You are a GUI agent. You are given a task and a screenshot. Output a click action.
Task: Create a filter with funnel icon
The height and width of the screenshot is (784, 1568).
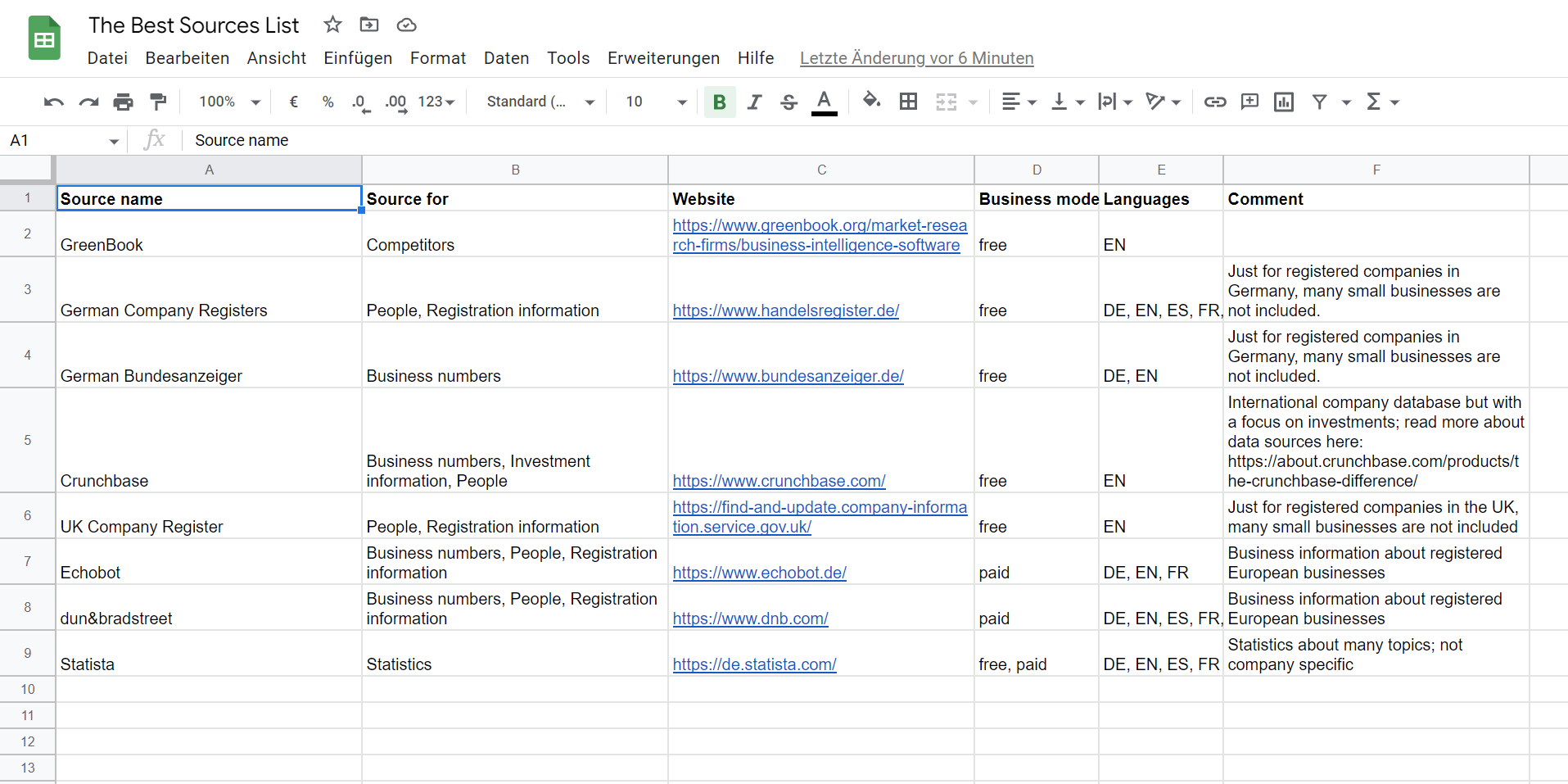click(1319, 102)
